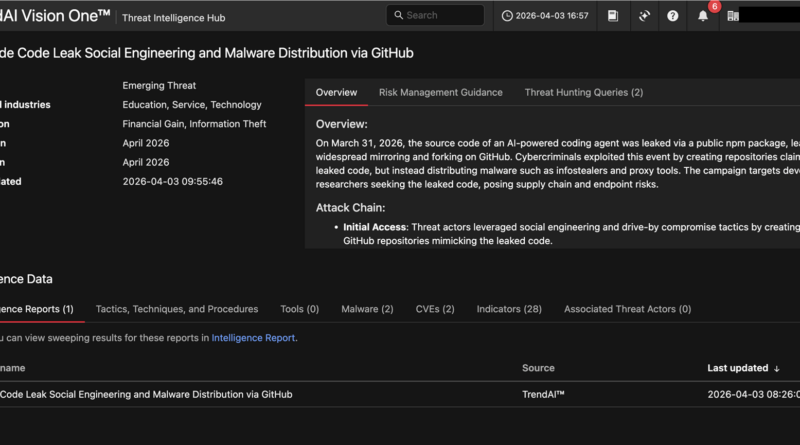Click the Source column header
The height and width of the screenshot is (445, 800).
538,368
